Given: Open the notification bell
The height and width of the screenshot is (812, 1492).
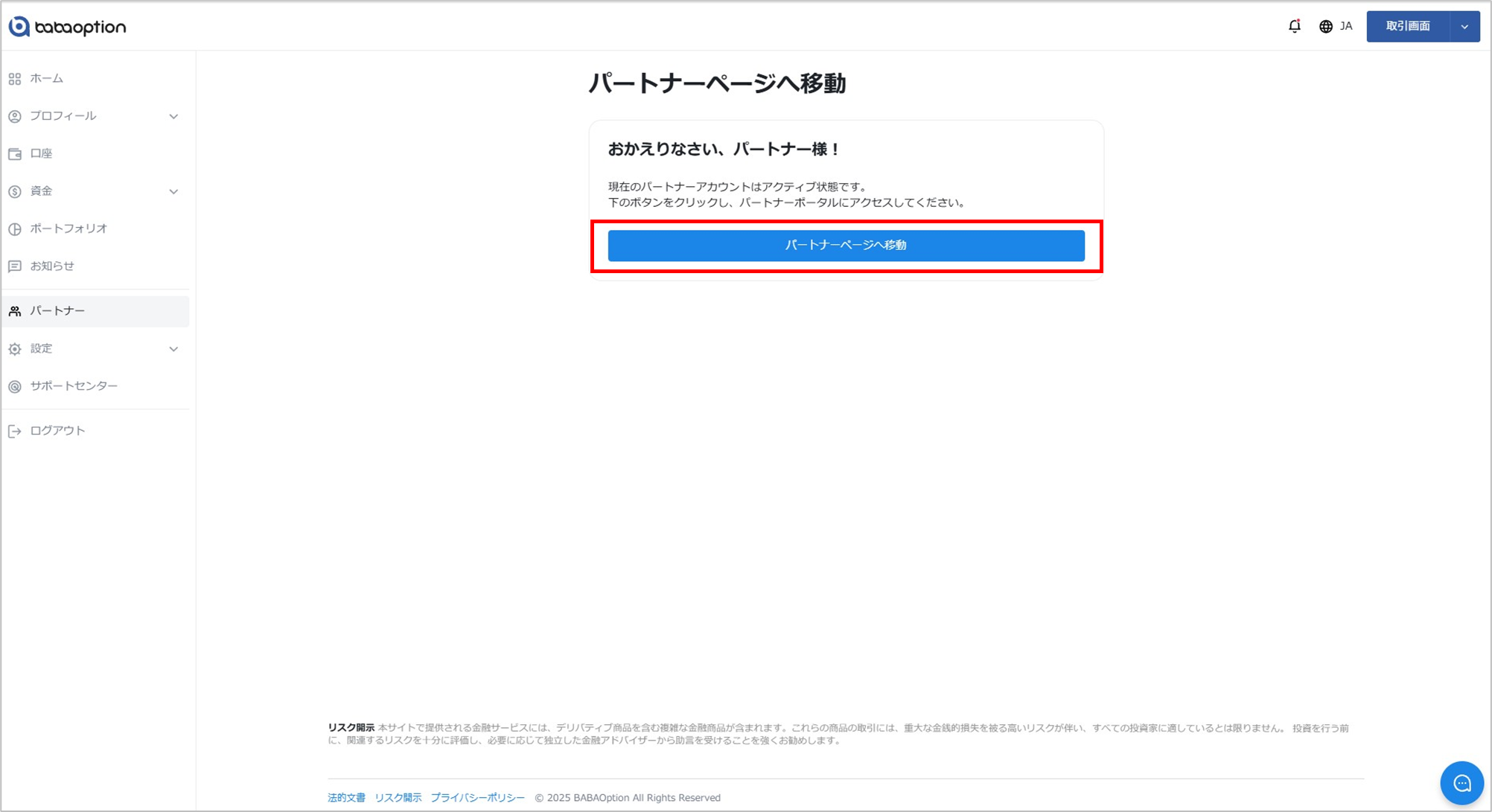Looking at the screenshot, I should click(1295, 26).
